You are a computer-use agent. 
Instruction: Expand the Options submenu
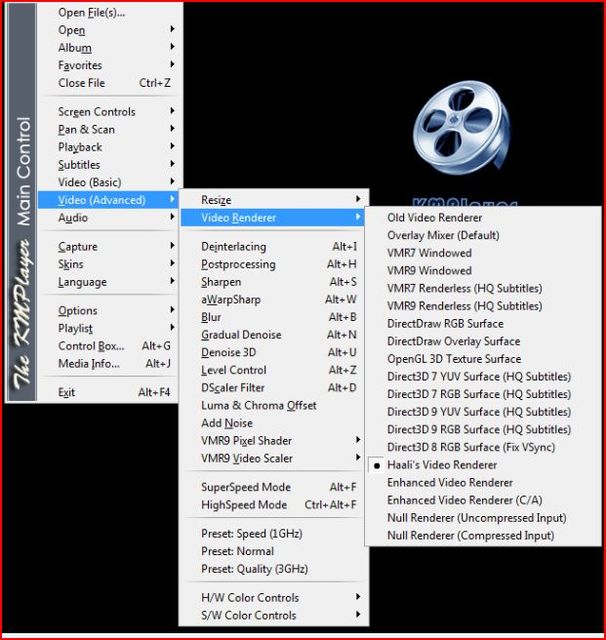(x=109, y=311)
